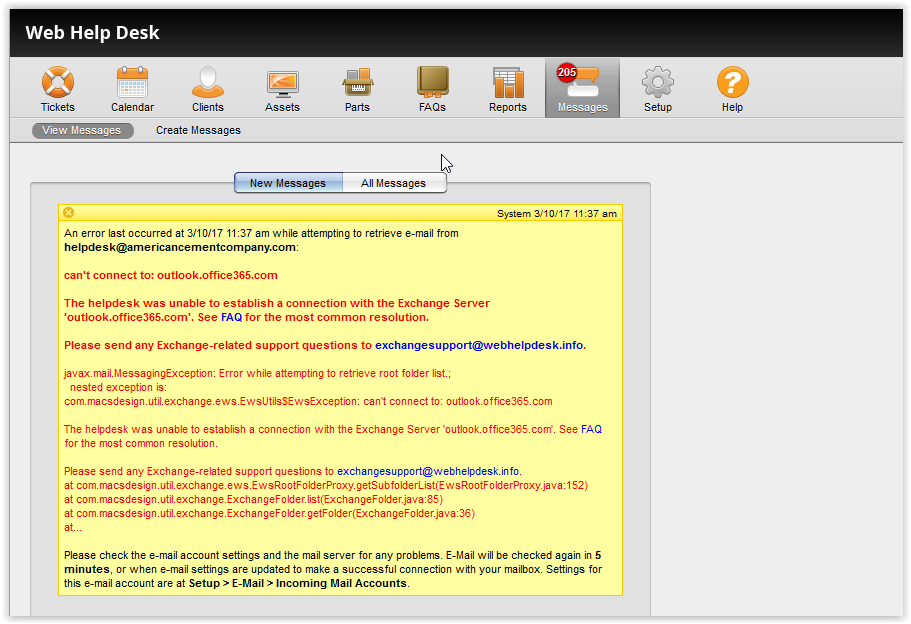Open the Messages section with 205 badge

pyautogui.click(x=582, y=88)
